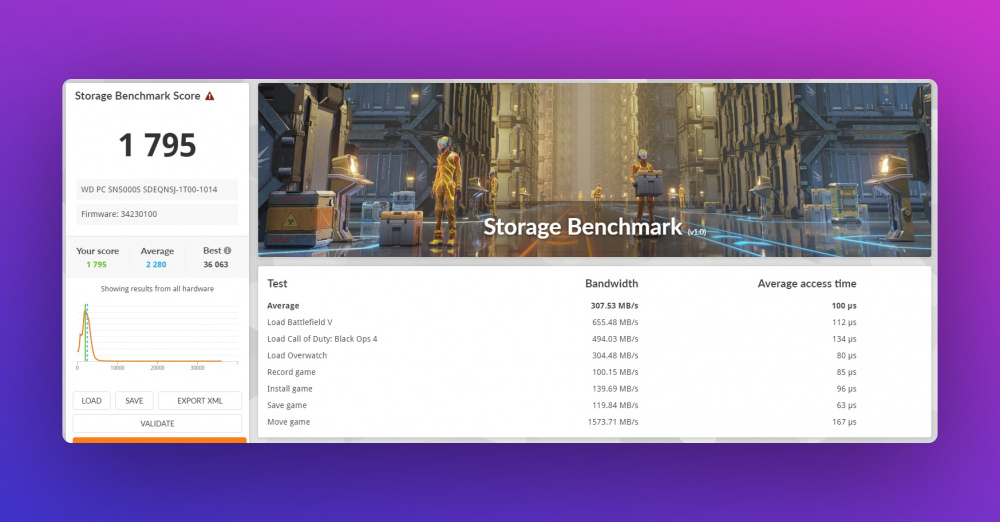This screenshot has width=1000, height=522.
Task: Click the 112 µs access time value
Action: 844,322
